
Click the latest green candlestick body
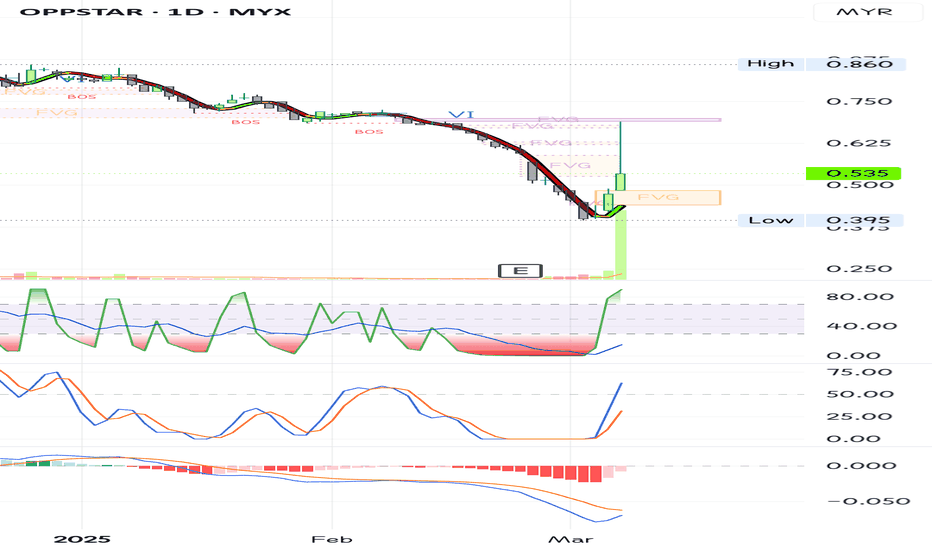pyautogui.click(x=621, y=182)
